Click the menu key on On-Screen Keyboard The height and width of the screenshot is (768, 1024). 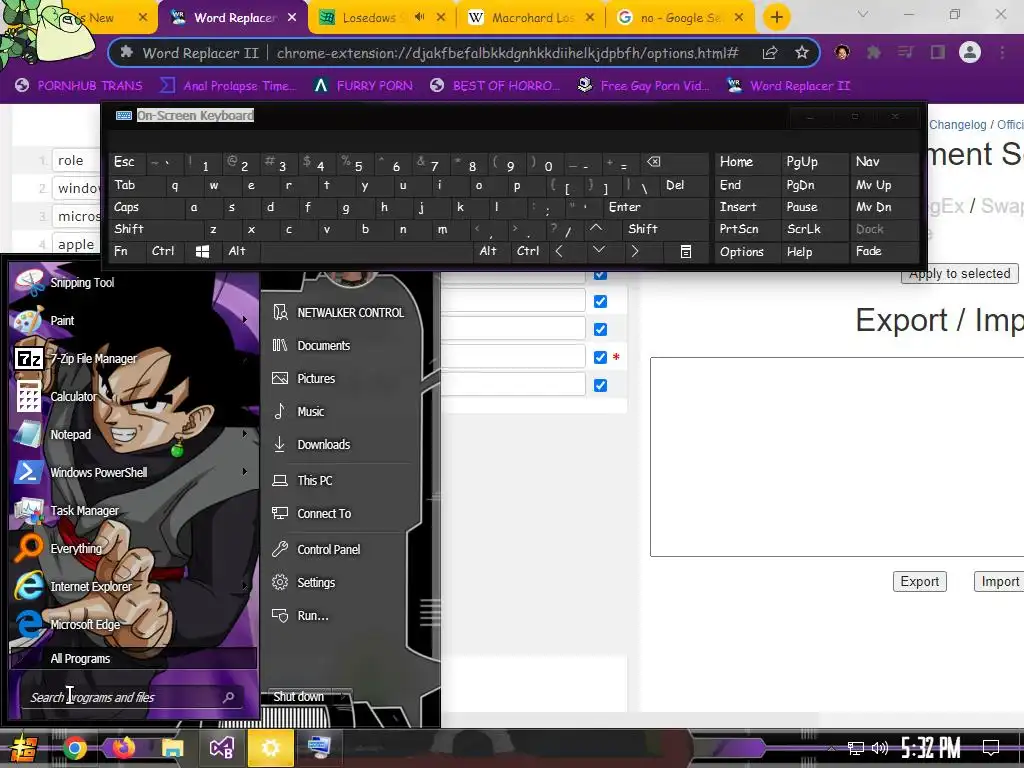click(686, 251)
